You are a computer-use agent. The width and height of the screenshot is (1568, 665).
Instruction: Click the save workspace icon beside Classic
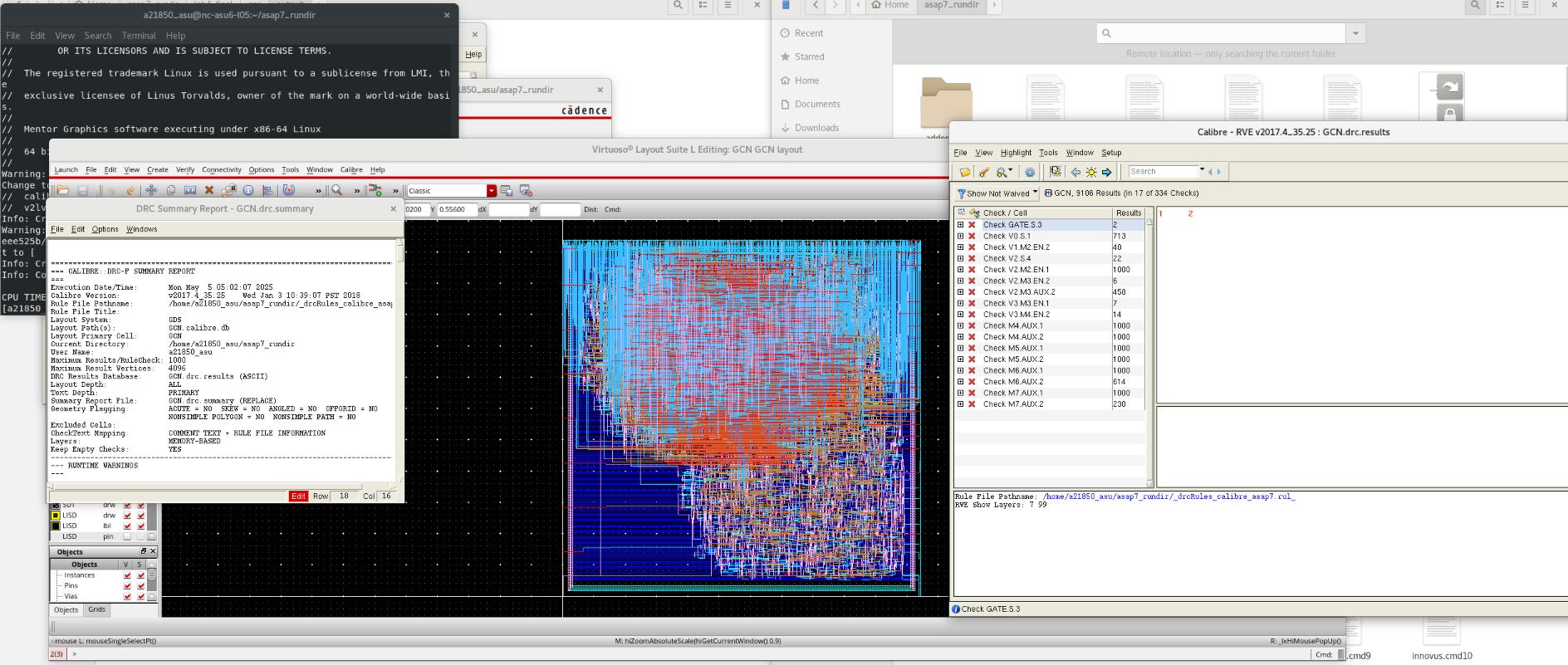[507, 190]
